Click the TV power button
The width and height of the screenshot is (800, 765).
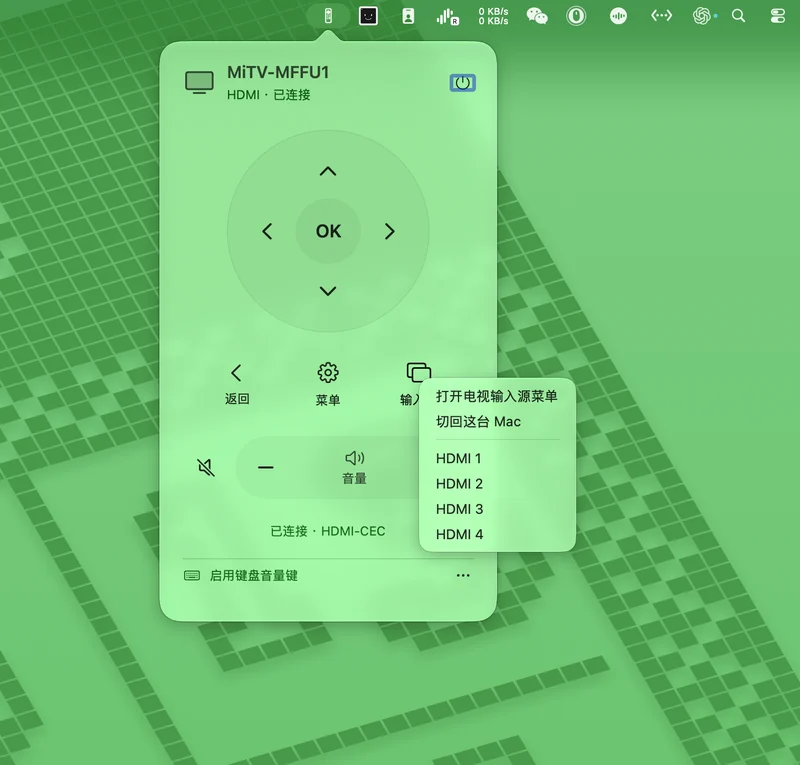(462, 83)
